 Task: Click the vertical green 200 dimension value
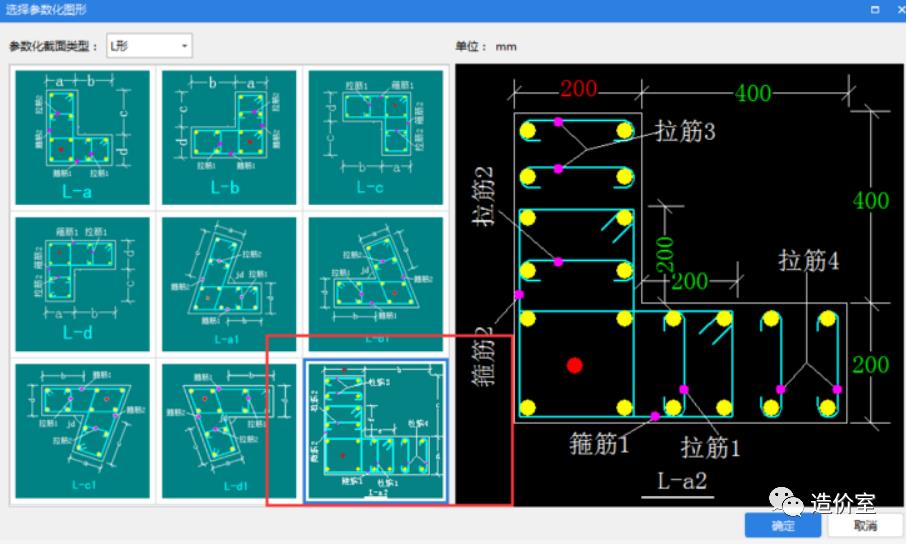(x=664, y=254)
